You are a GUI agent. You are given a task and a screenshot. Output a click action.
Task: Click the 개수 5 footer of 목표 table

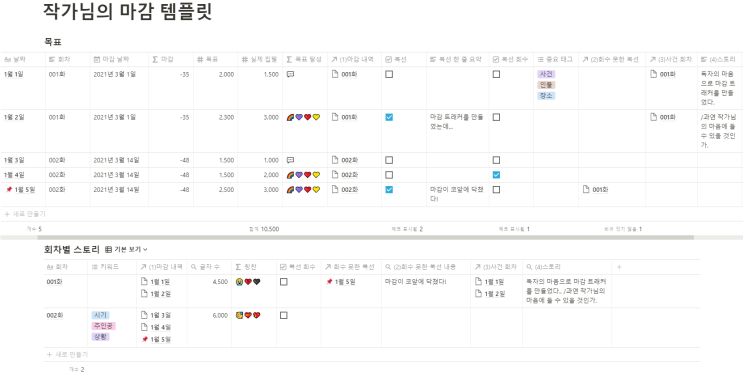click(34, 229)
